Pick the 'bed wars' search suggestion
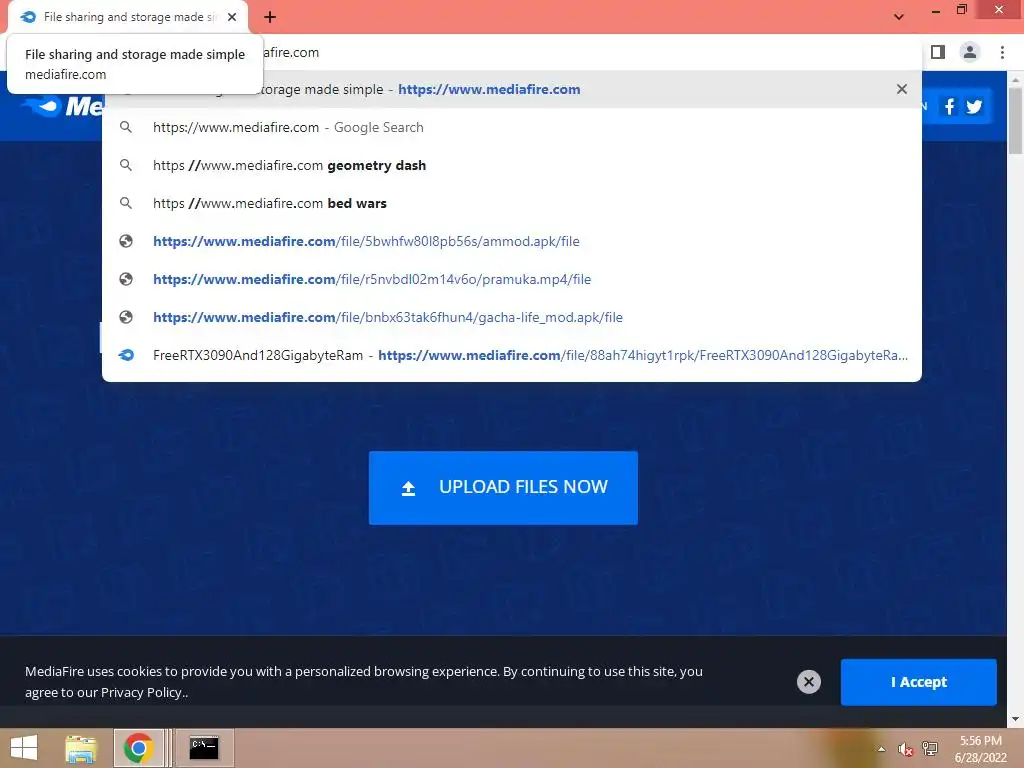 point(512,203)
